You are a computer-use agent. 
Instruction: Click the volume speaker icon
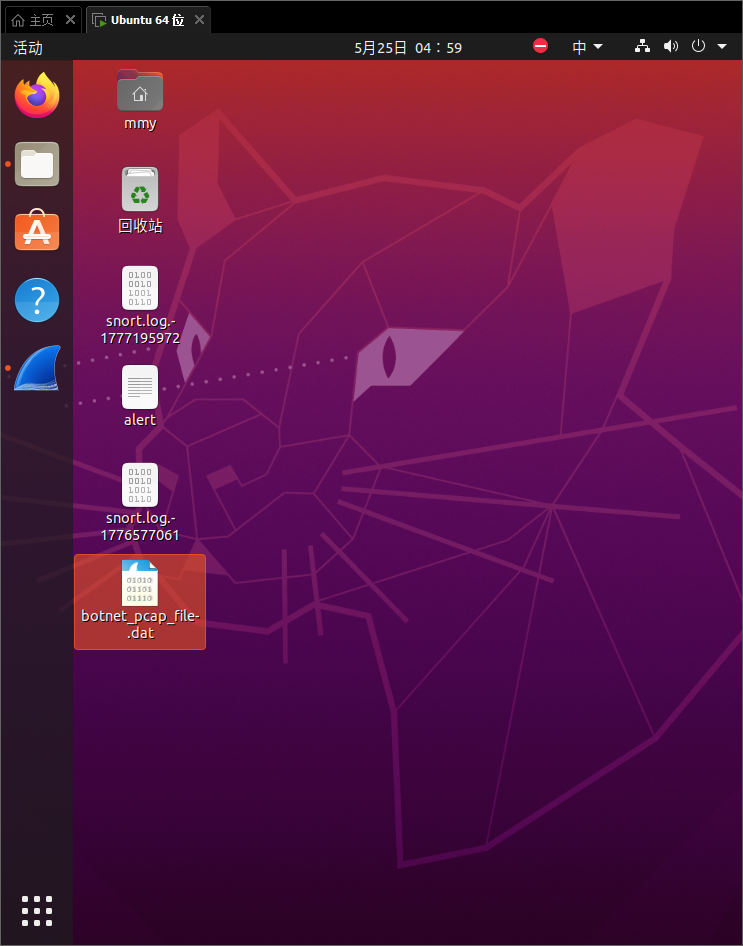point(671,46)
